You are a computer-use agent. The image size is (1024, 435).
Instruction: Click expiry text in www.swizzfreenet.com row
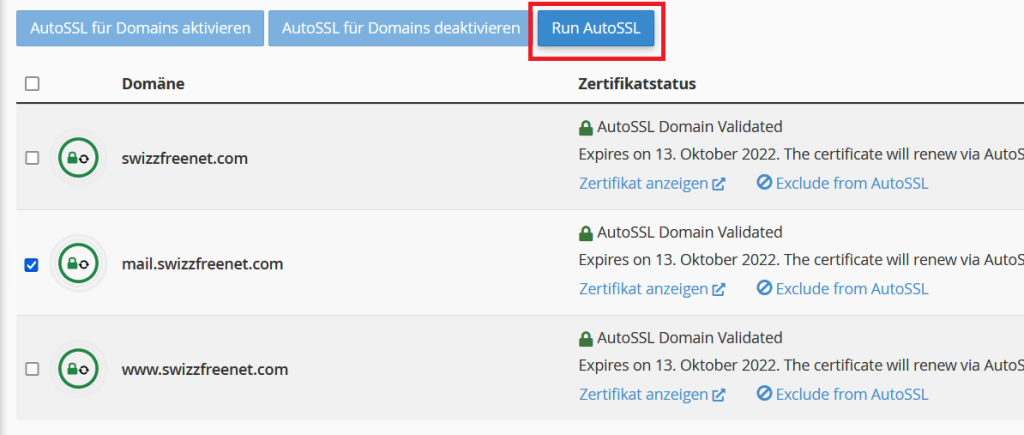pos(801,366)
